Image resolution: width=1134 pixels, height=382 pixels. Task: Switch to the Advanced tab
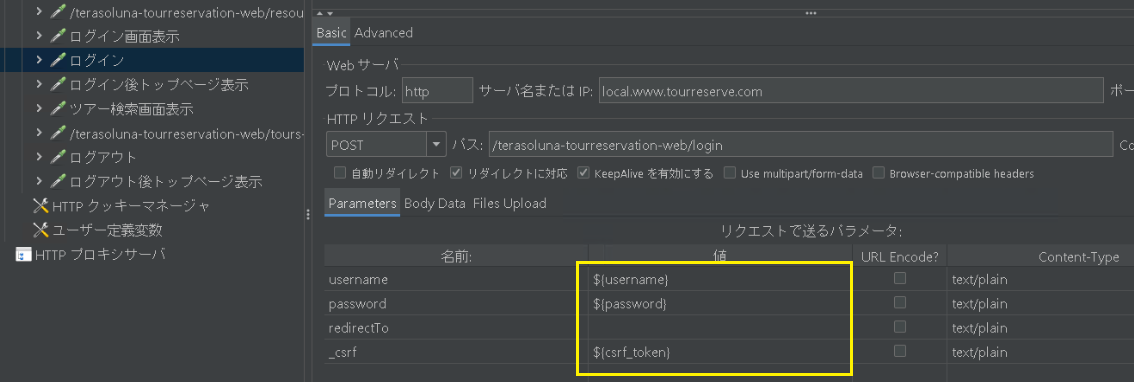(x=383, y=33)
